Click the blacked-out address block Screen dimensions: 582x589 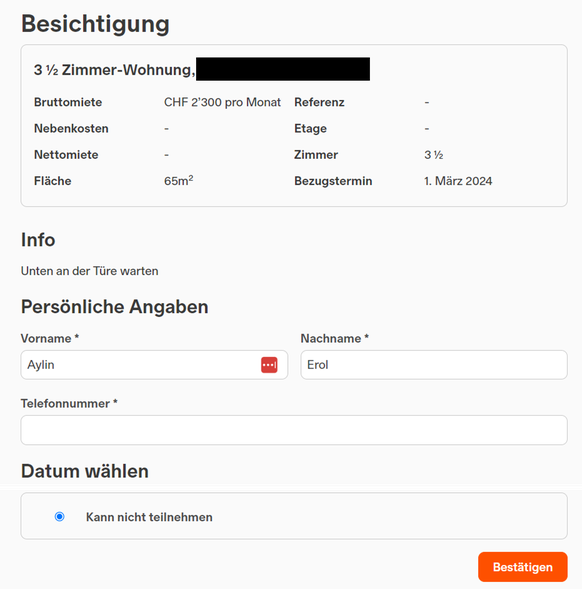pyautogui.click(x=283, y=69)
